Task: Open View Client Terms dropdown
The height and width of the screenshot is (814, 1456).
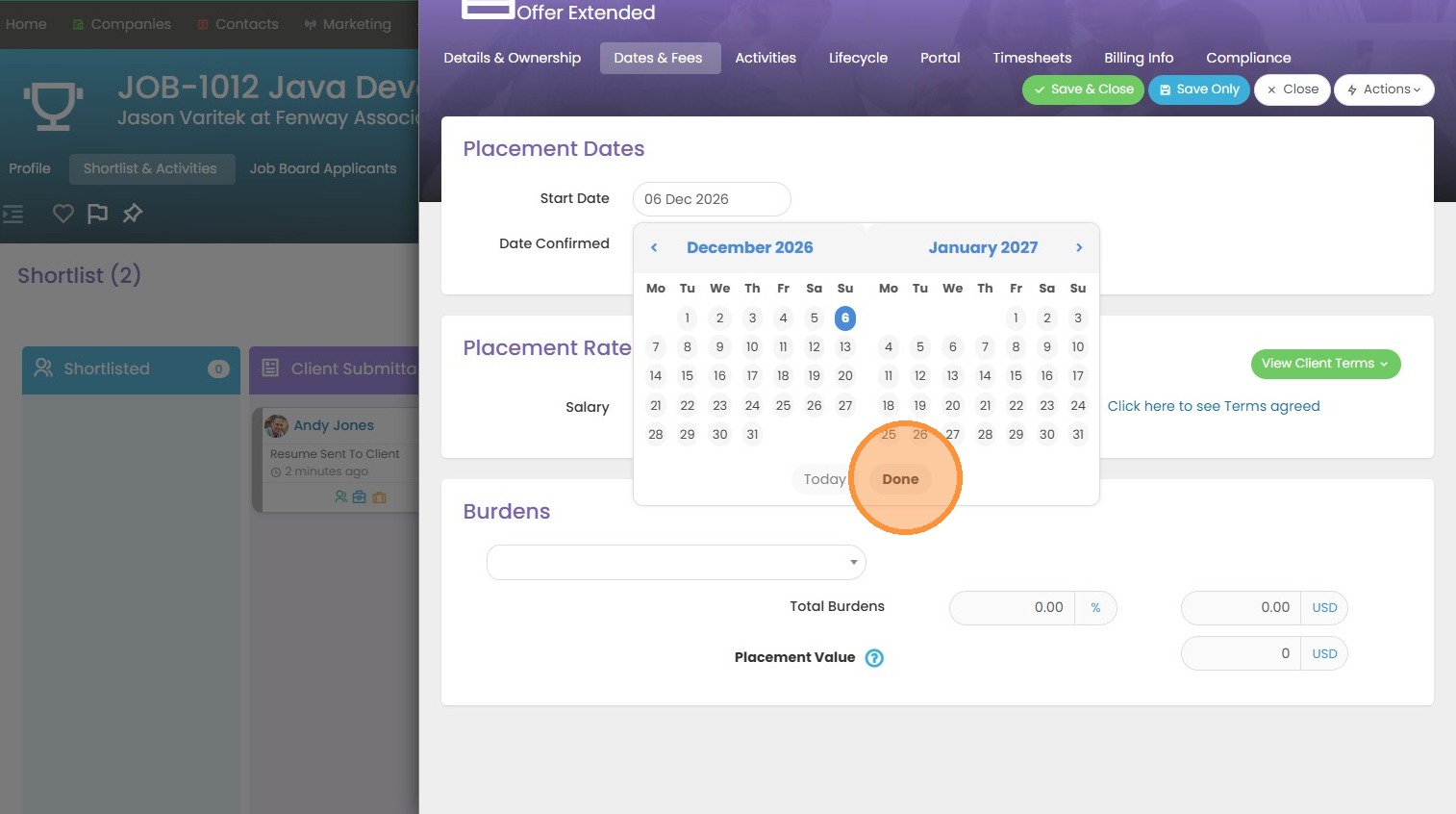Action: click(1325, 364)
